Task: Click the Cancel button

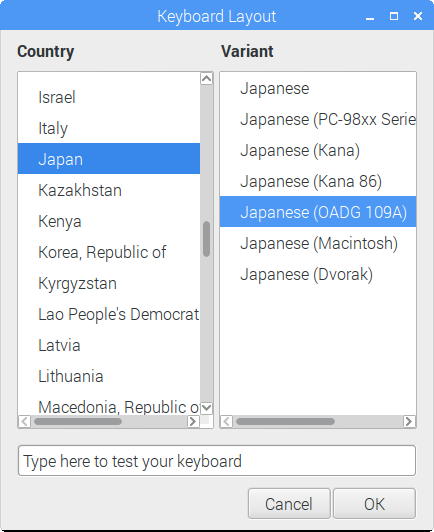Action: (289, 504)
